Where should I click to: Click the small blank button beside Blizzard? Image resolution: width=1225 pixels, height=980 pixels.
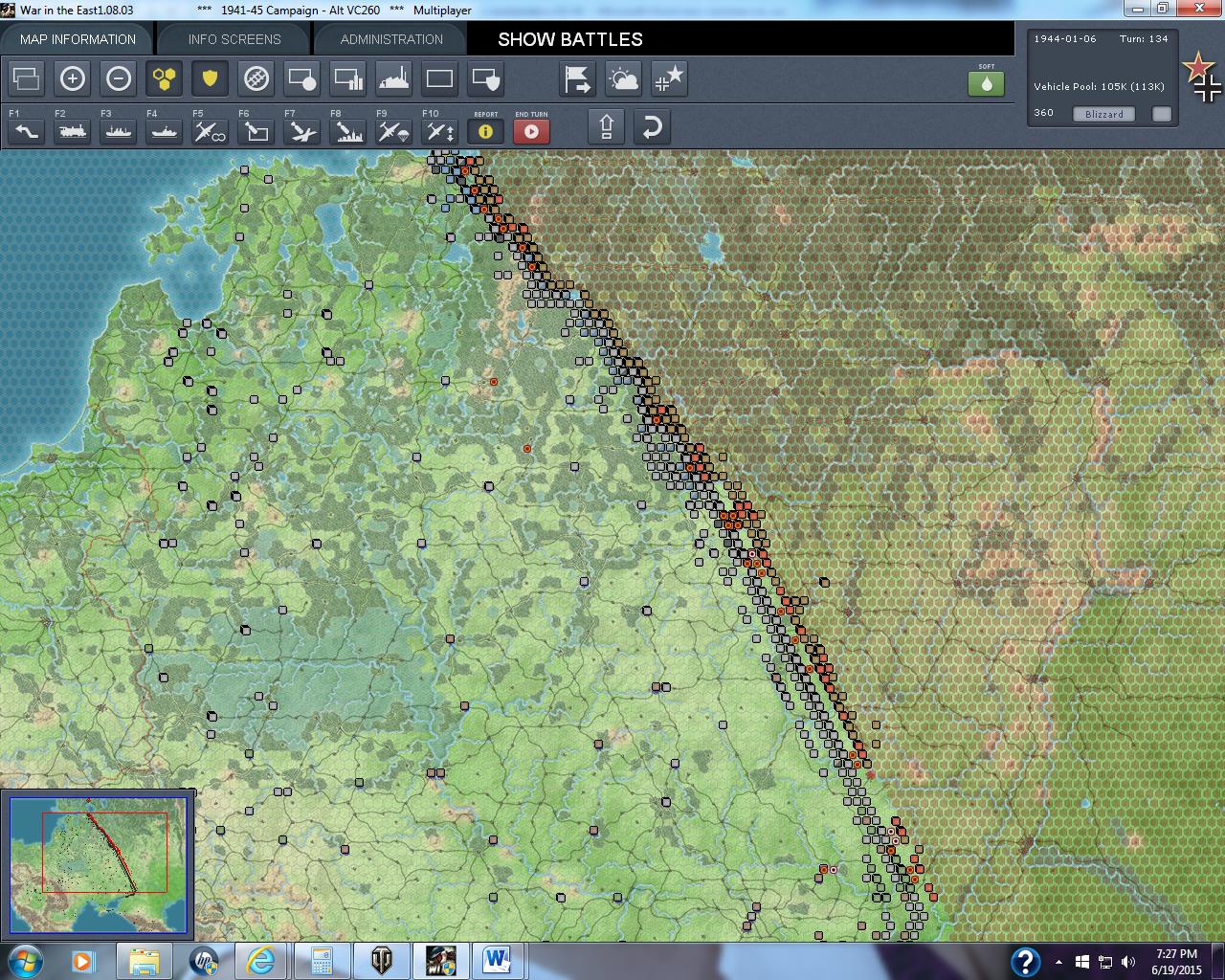(1161, 114)
